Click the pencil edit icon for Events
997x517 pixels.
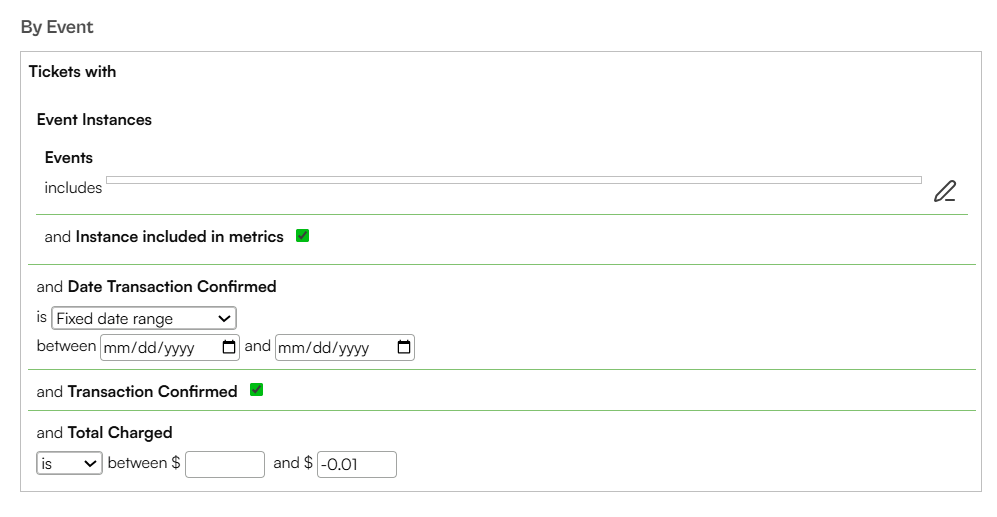[945, 191]
